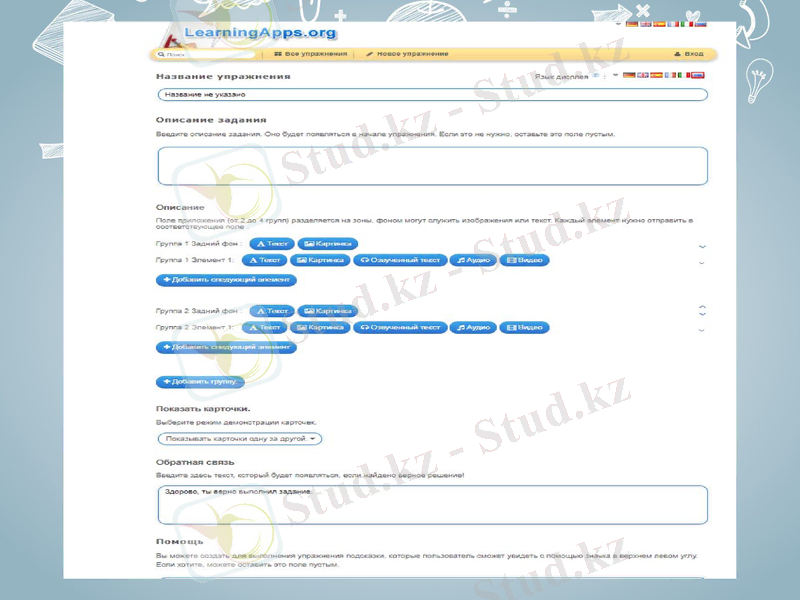The width and height of the screenshot is (800, 600).
Task: Add Video to Group 2 Element 1
Action: [524, 327]
